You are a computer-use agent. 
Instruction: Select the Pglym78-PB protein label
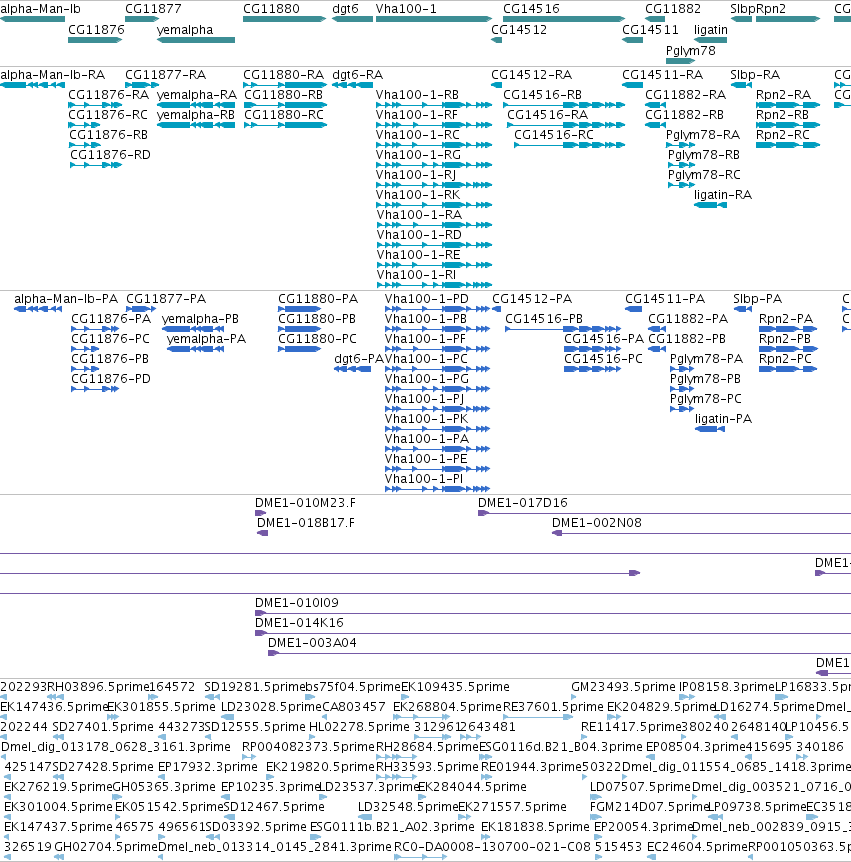point(705,379)
